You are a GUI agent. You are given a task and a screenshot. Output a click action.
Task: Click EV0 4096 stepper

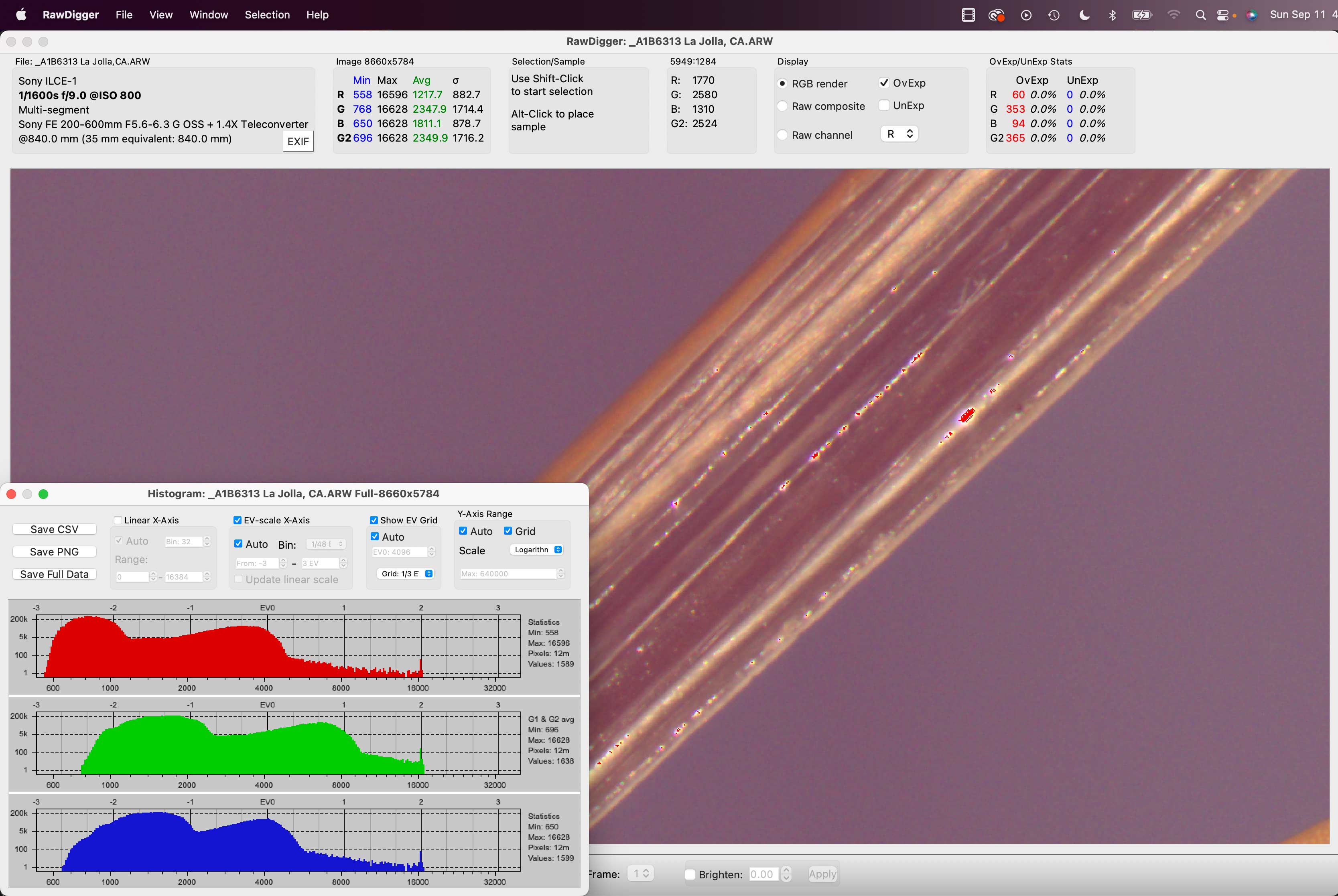pyautogui.click(x=432, y=552)
